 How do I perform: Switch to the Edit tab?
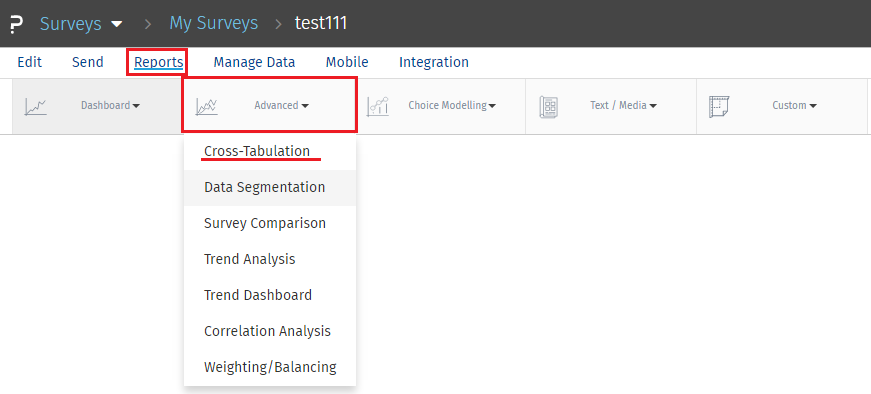[29, 62]
